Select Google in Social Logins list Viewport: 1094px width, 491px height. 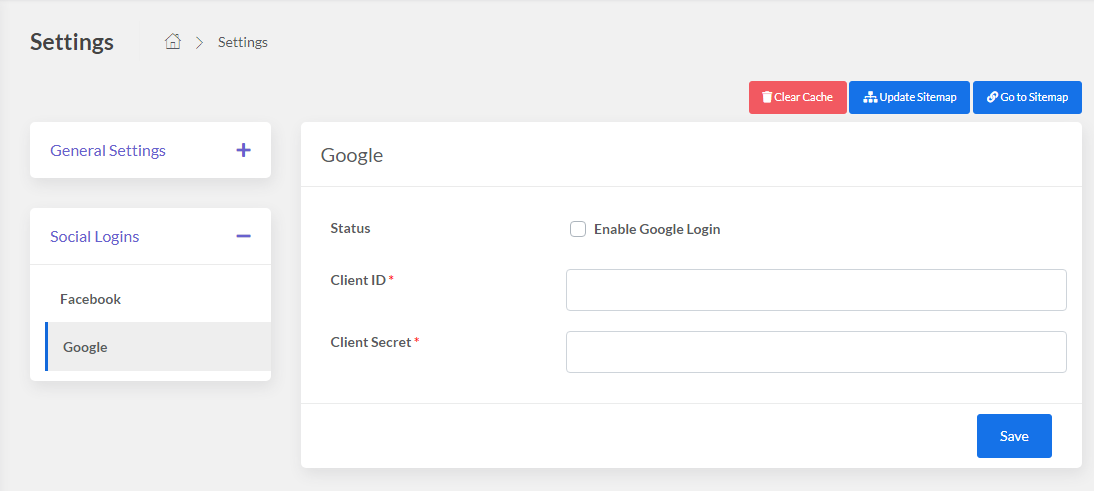(x=158, y=347)
